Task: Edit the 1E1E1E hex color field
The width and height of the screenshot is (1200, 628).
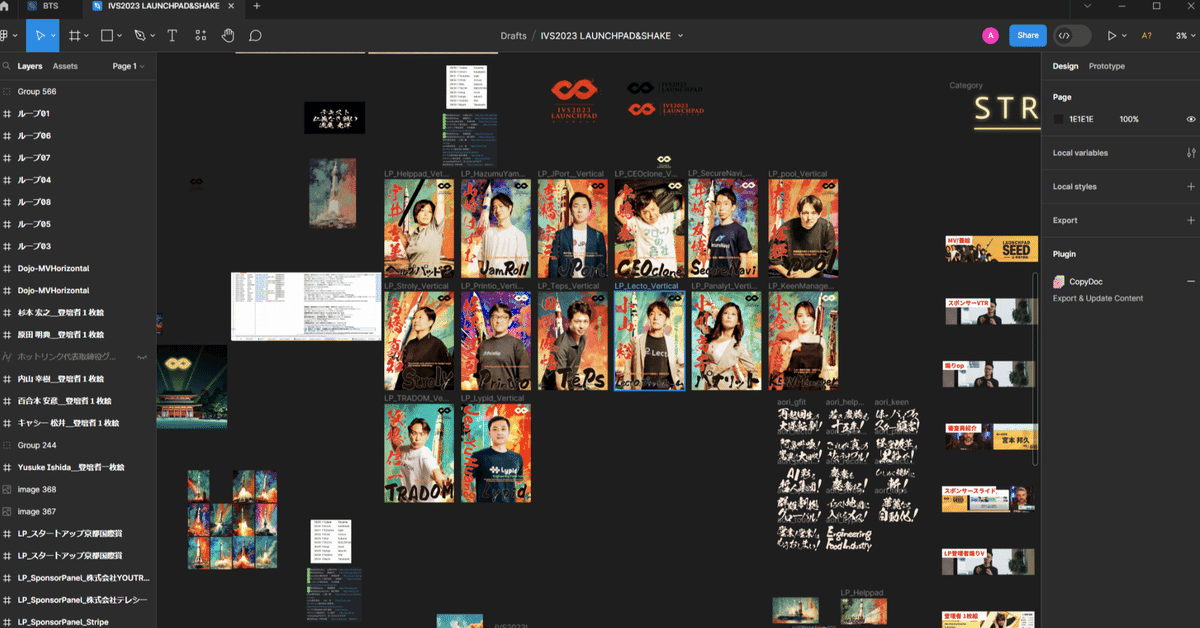Action: [x=1082, y=119]
